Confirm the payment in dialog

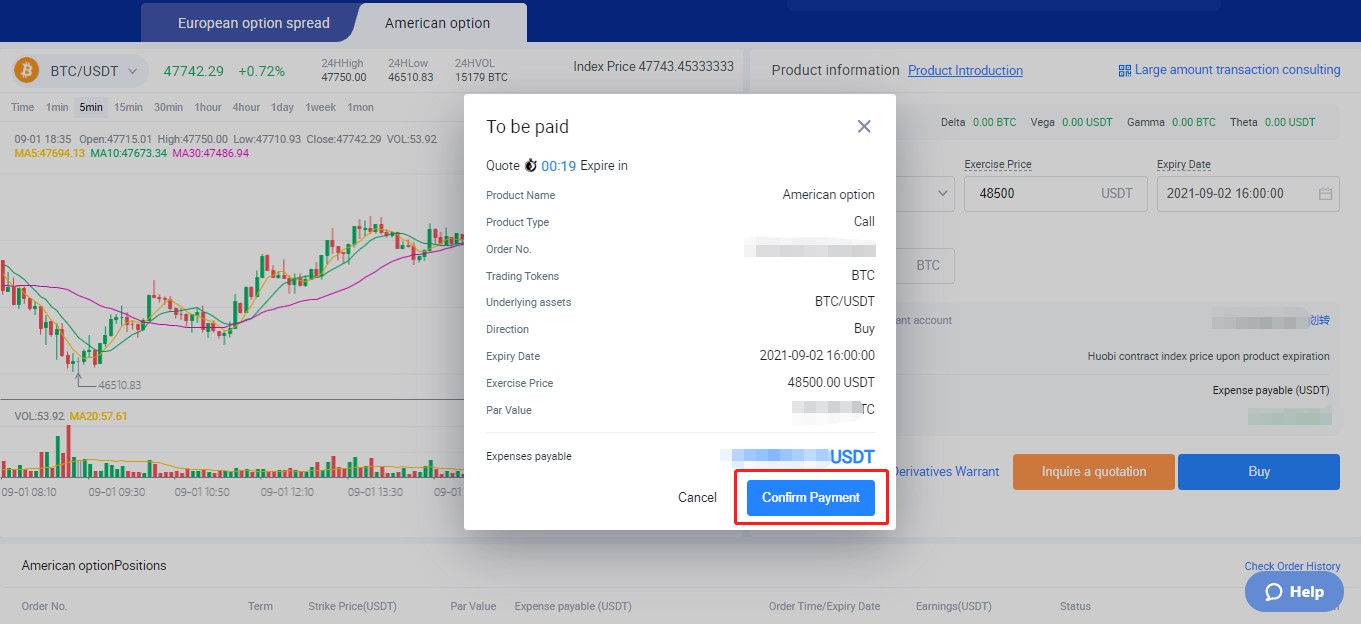pos(810,497)
